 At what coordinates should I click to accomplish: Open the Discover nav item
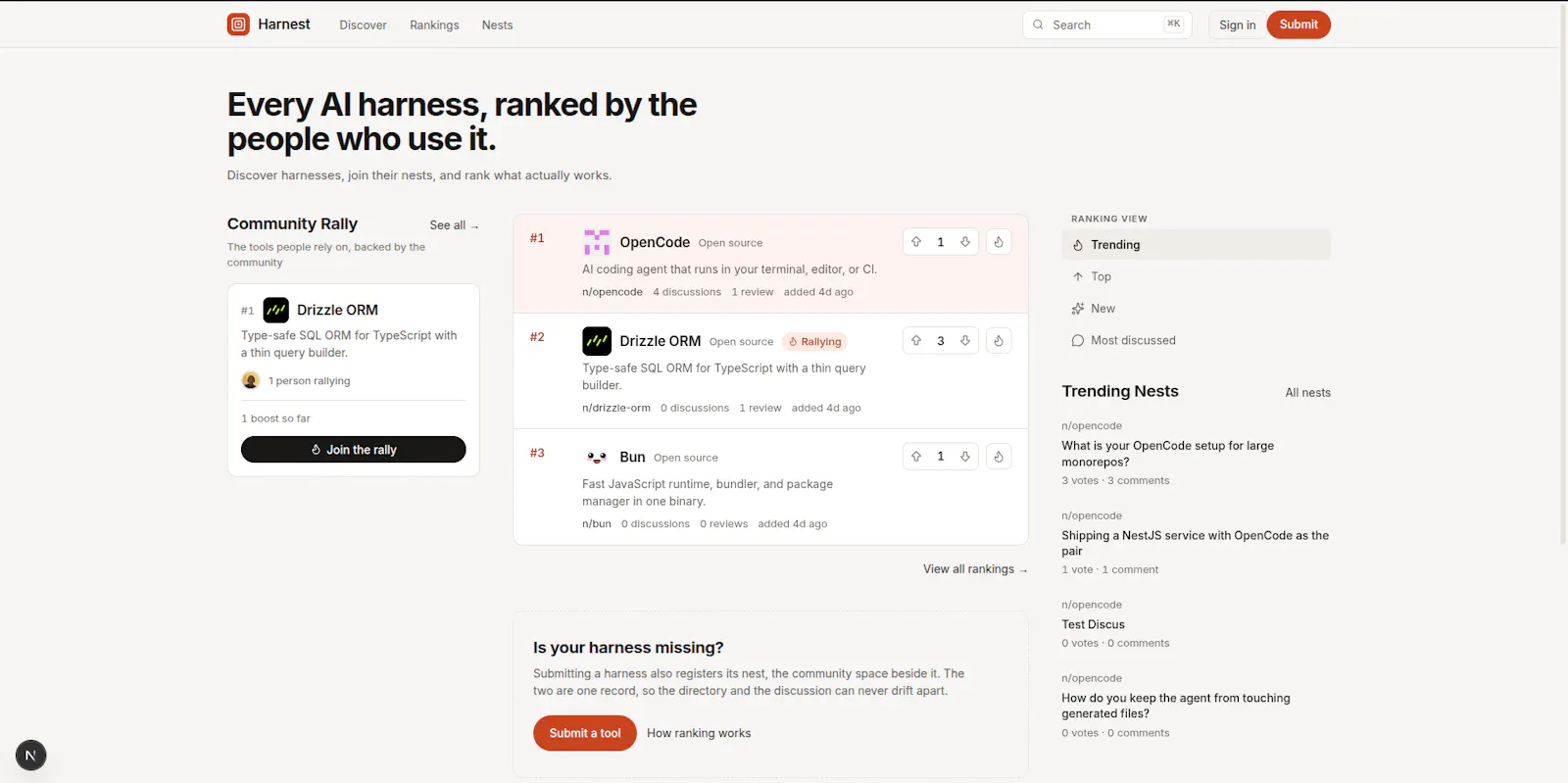363,25
